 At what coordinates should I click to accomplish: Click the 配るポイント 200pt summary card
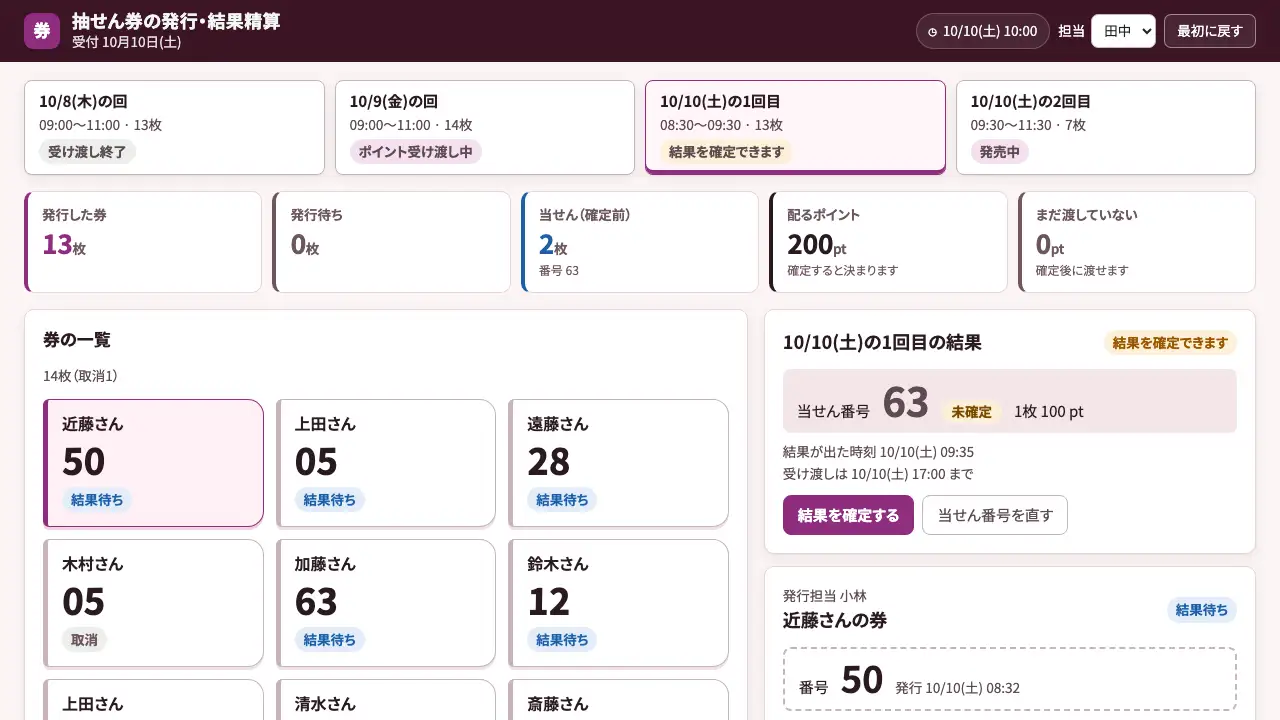(888, 242)
